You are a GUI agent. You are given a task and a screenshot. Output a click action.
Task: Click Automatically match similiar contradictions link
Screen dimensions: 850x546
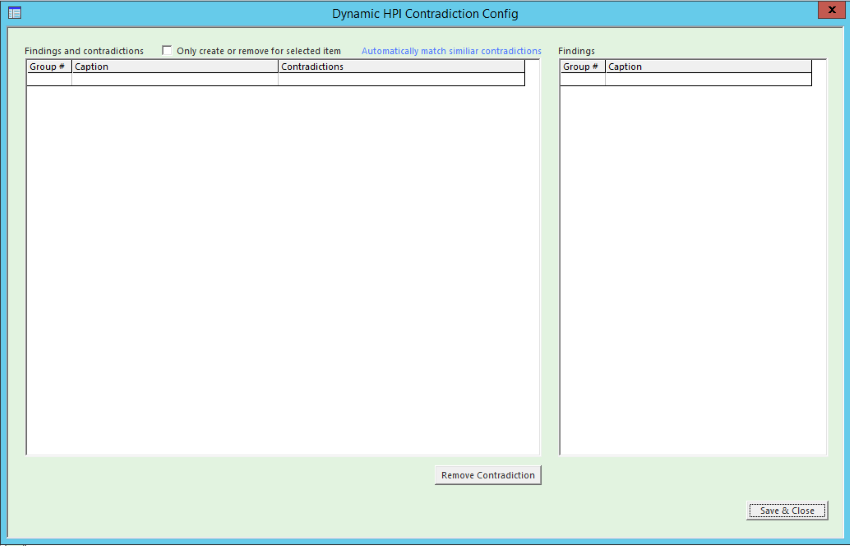451,51
